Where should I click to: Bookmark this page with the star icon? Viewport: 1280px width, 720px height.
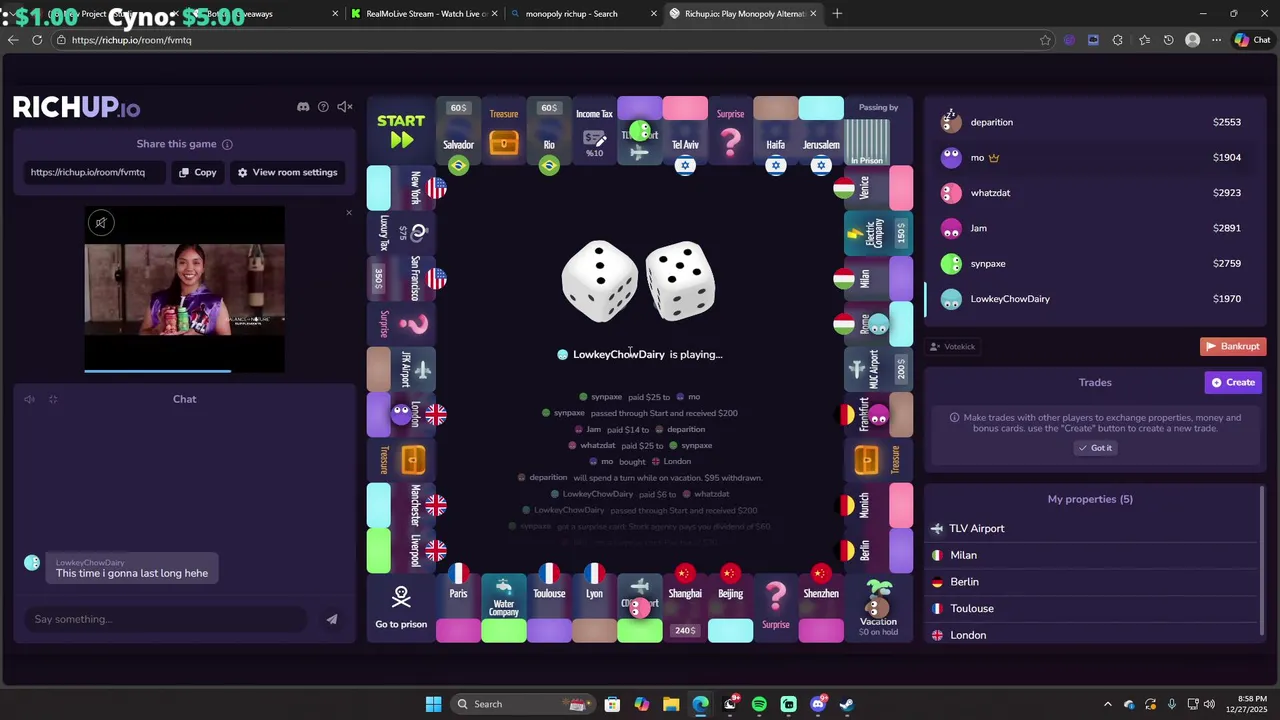(x=1045, y=40)
